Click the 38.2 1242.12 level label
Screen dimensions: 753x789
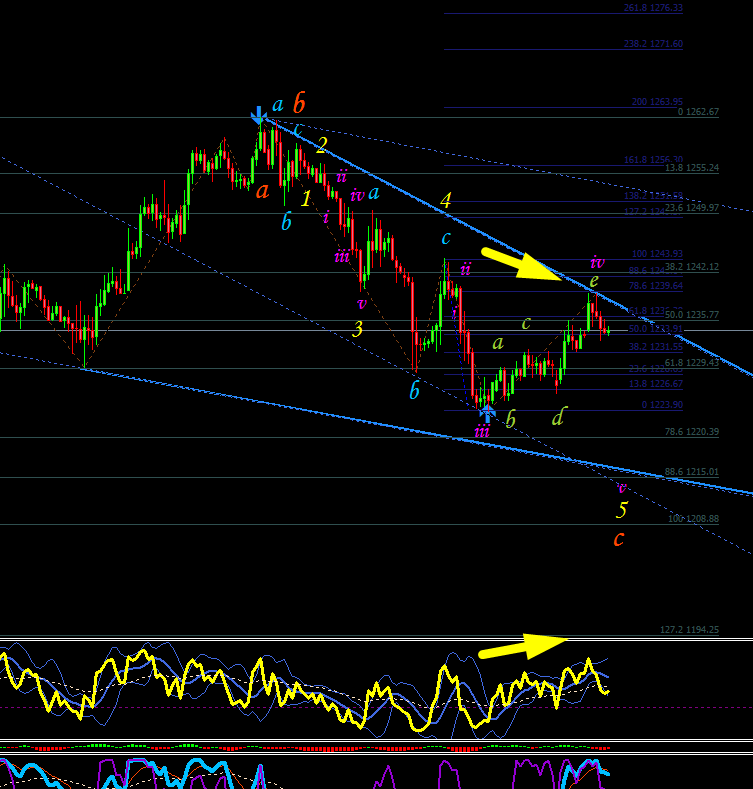tap(692, 267)
